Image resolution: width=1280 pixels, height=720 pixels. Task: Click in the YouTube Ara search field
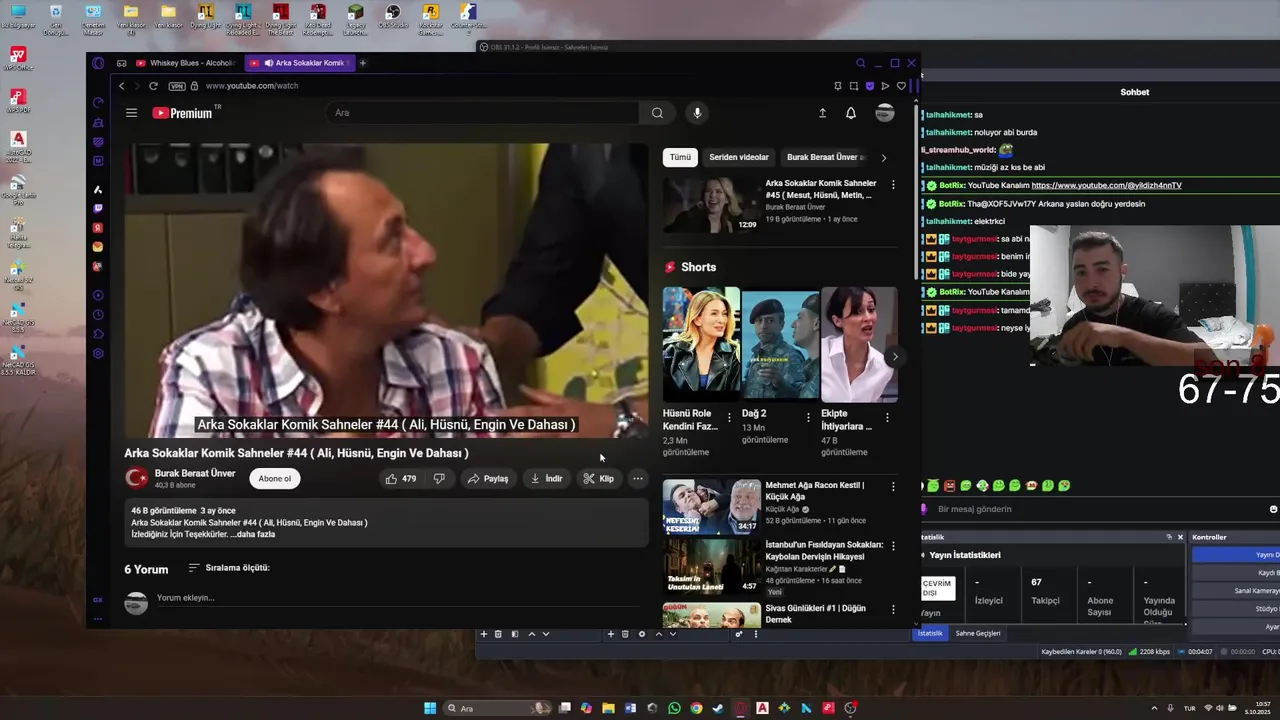(x=483, y=113)
